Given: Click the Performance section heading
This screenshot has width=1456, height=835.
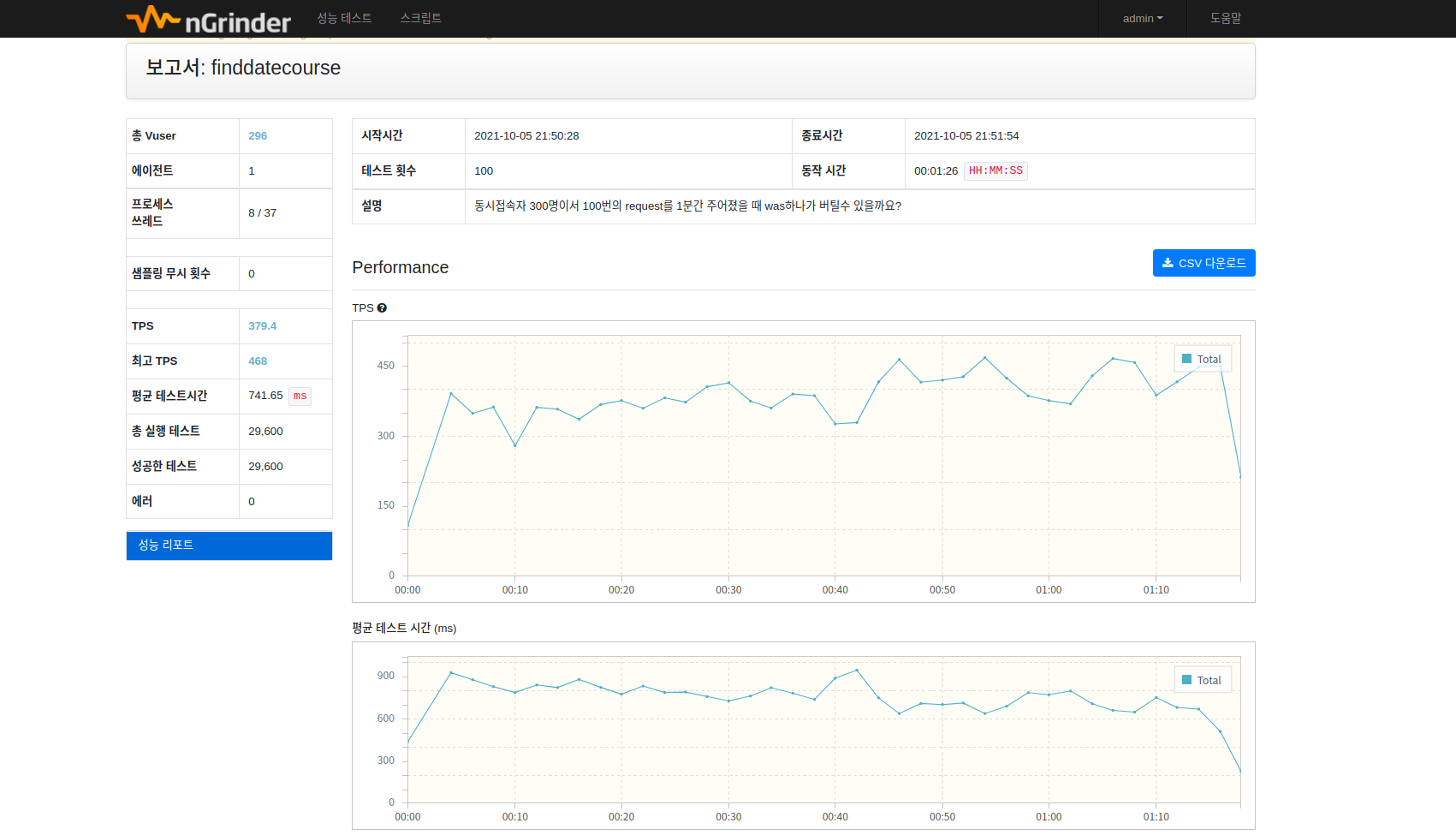Looking at the screenshot, I should click(x=401, y=267).
